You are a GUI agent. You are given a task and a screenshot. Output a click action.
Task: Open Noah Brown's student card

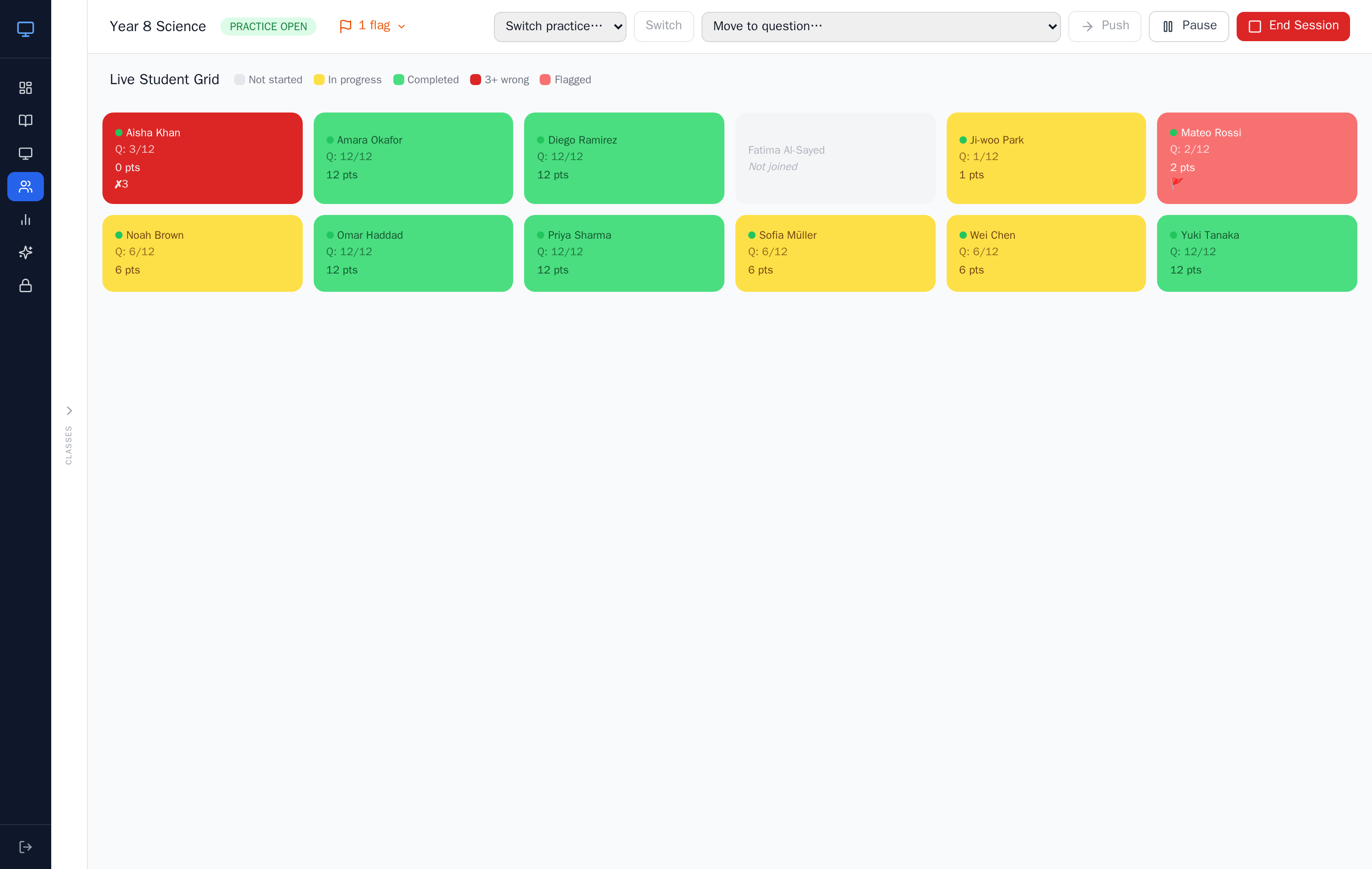coord(202,253)
